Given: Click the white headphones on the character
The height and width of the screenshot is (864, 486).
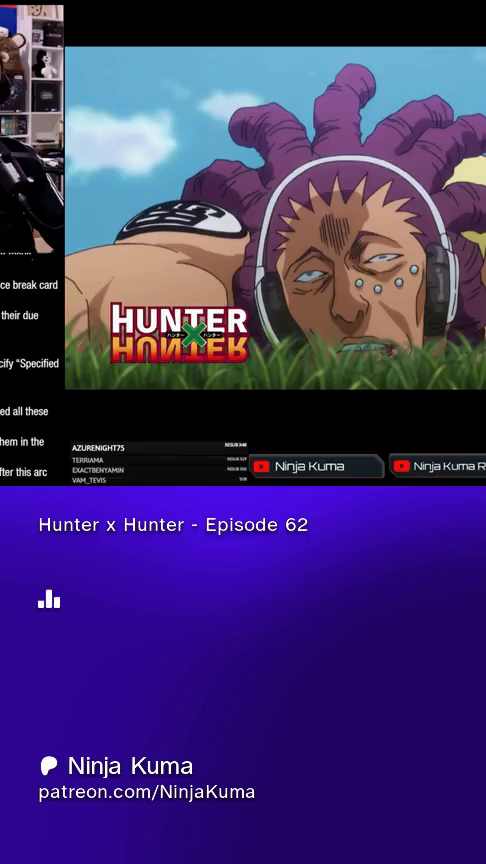Looking at the screenshot, I should tap(354, 242).
